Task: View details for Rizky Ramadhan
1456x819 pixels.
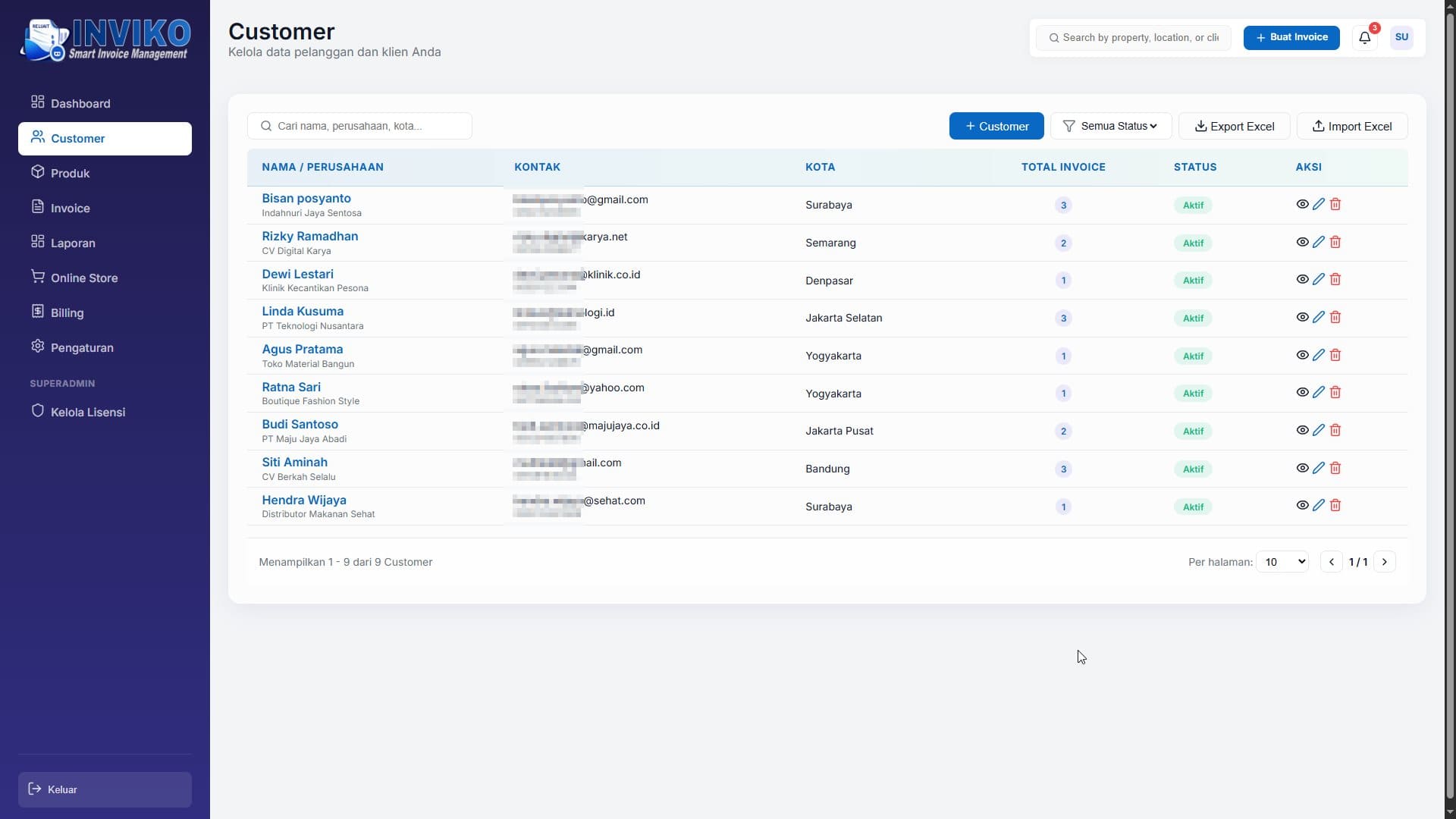Action: [x=1302, y=242]
